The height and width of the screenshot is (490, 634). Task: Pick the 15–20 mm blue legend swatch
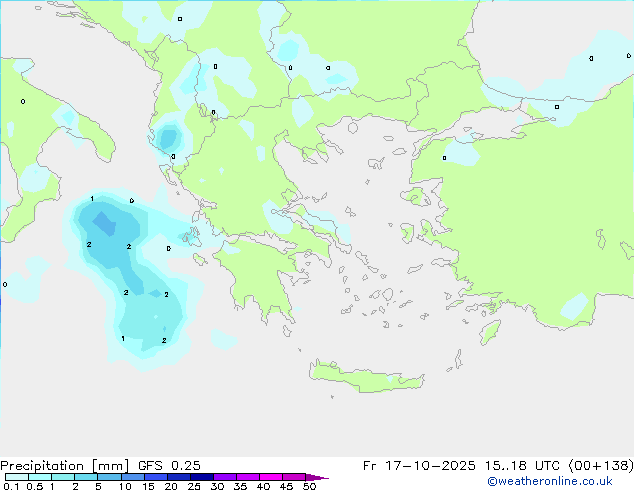(155, 477)
